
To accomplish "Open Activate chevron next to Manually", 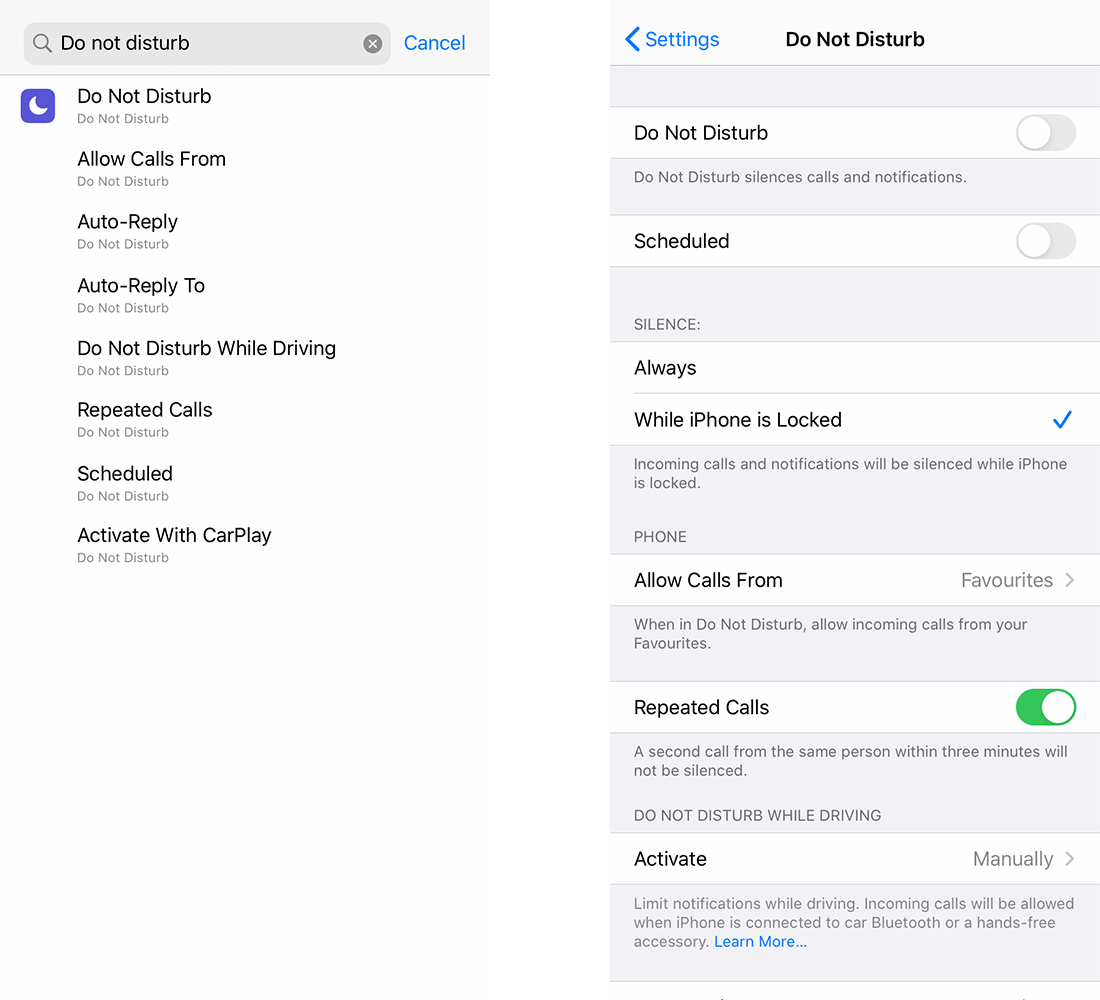I will [1070, 859].
